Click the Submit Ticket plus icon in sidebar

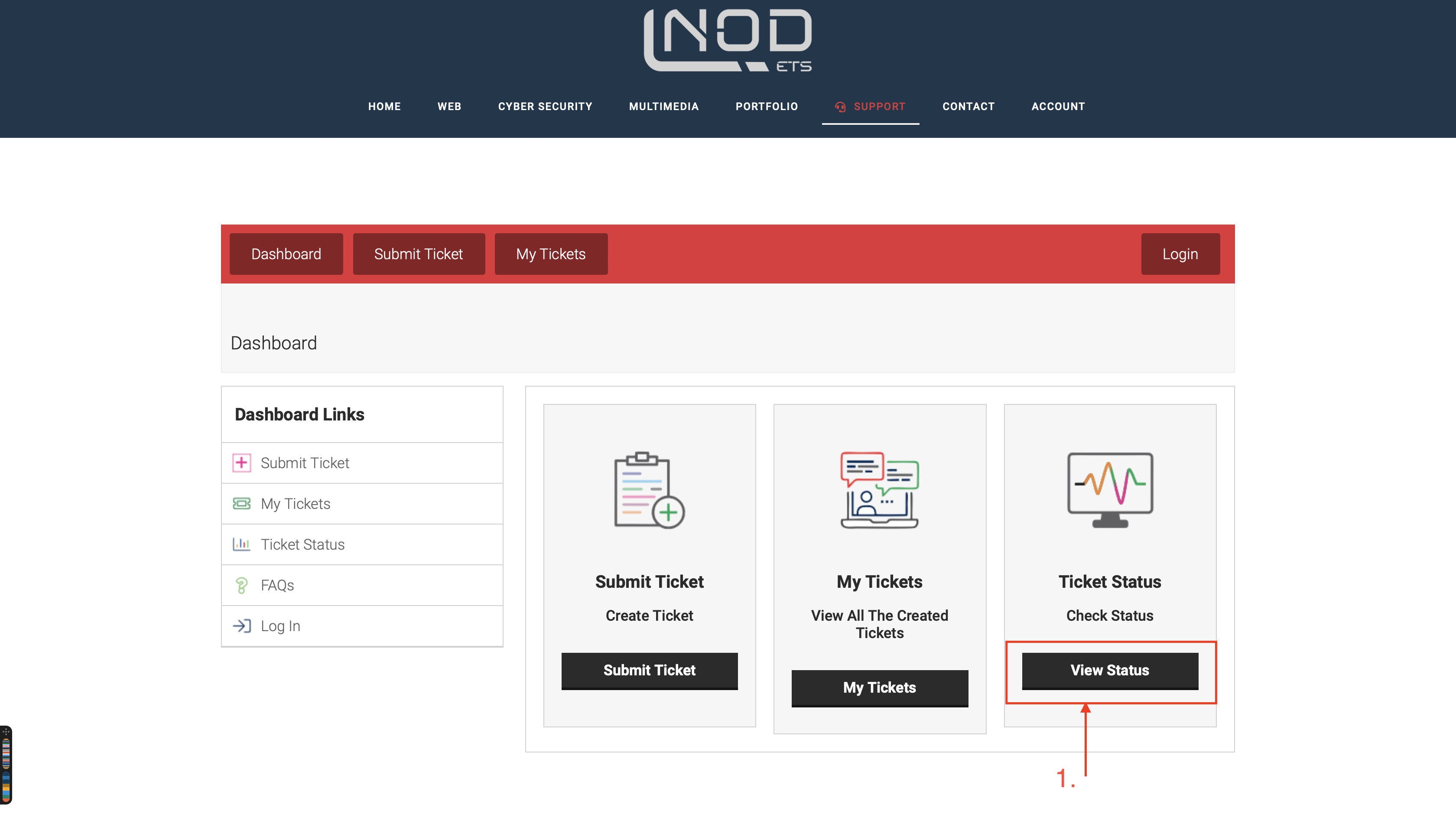click(x=241, y=462)
